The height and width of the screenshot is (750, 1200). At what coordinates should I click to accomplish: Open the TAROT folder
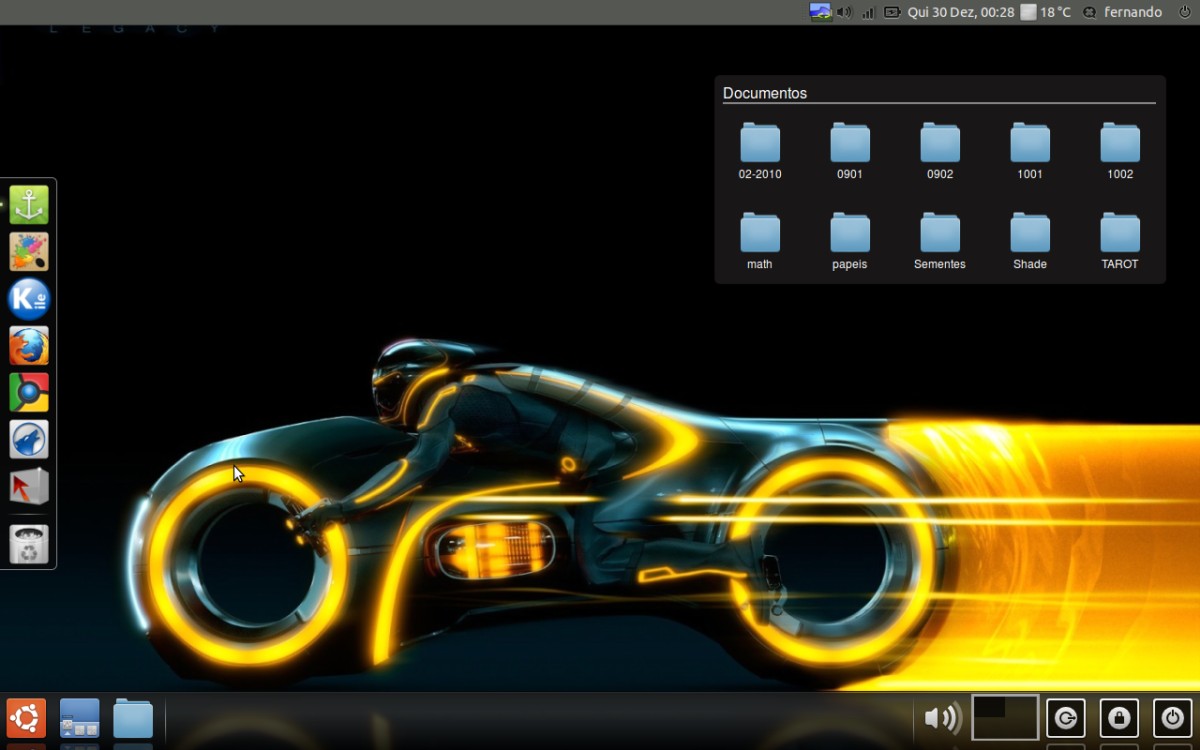[x=1120, y=241]
